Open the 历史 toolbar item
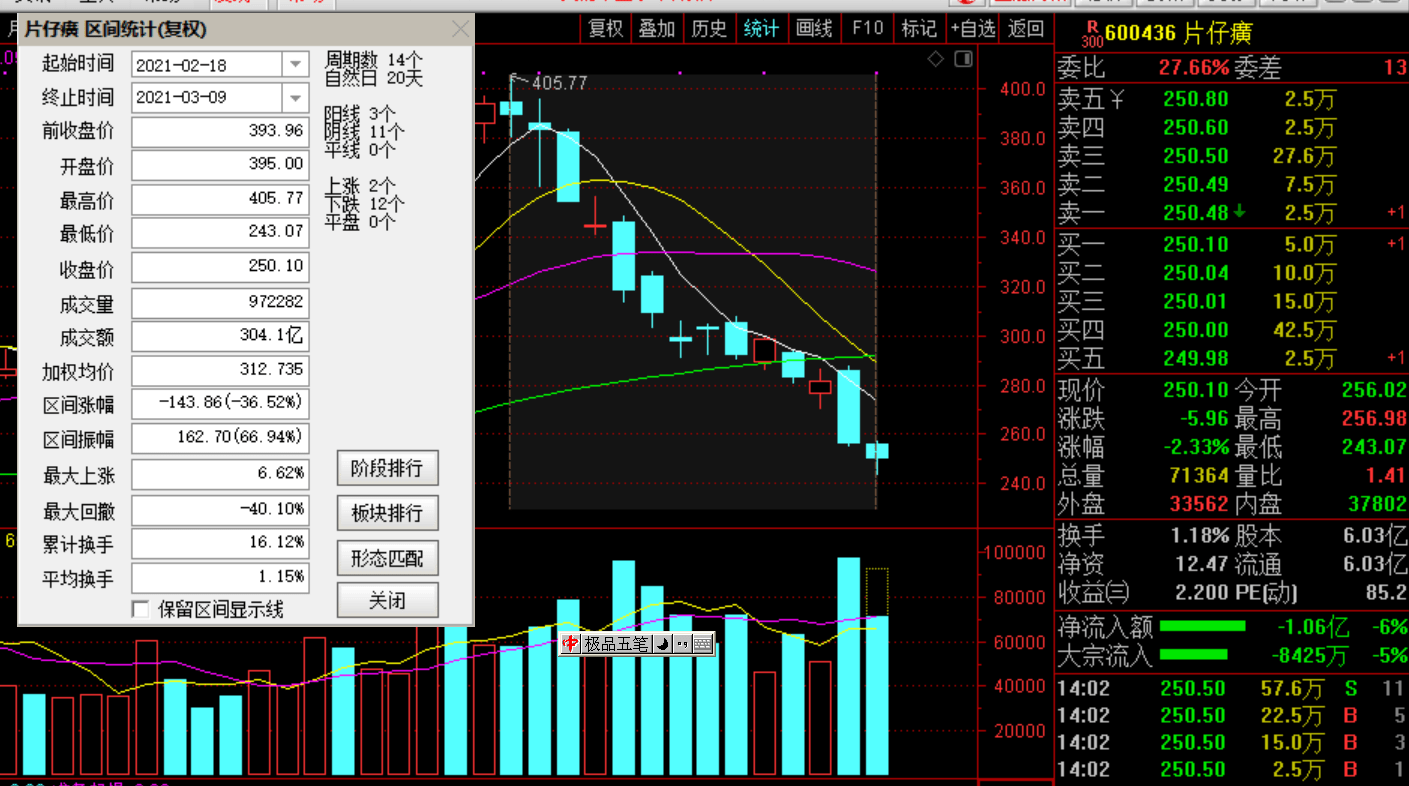This screenshot has width=1409, height=786. point(709,28)
